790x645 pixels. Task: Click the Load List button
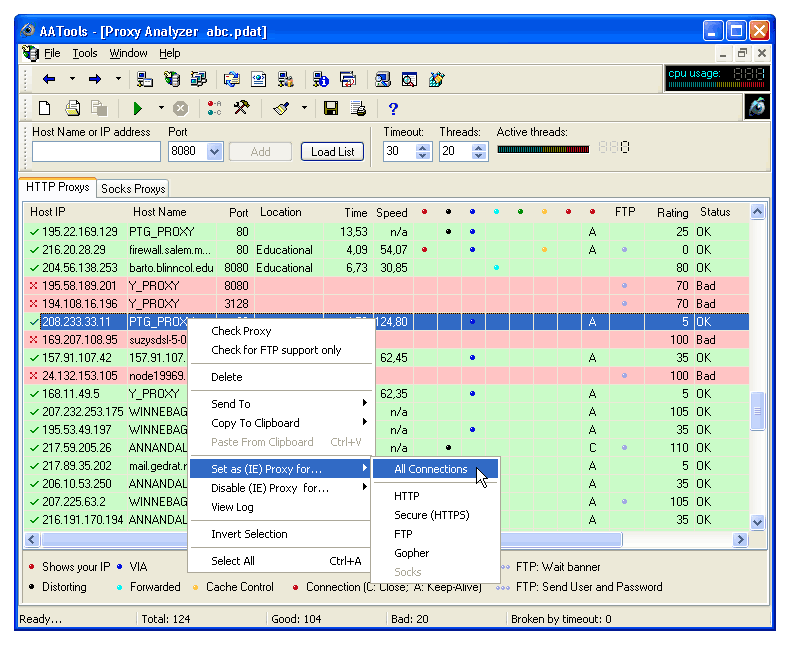click(332, 152)
